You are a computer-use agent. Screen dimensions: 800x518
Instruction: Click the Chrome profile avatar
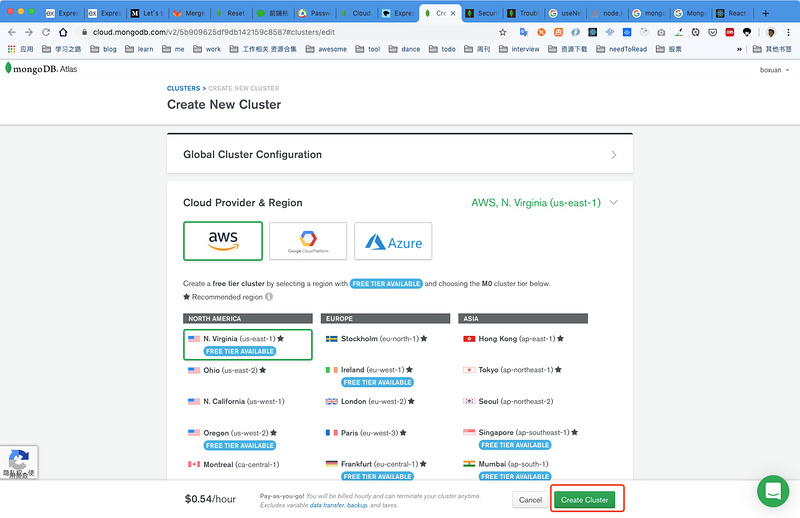coord(770,32)
